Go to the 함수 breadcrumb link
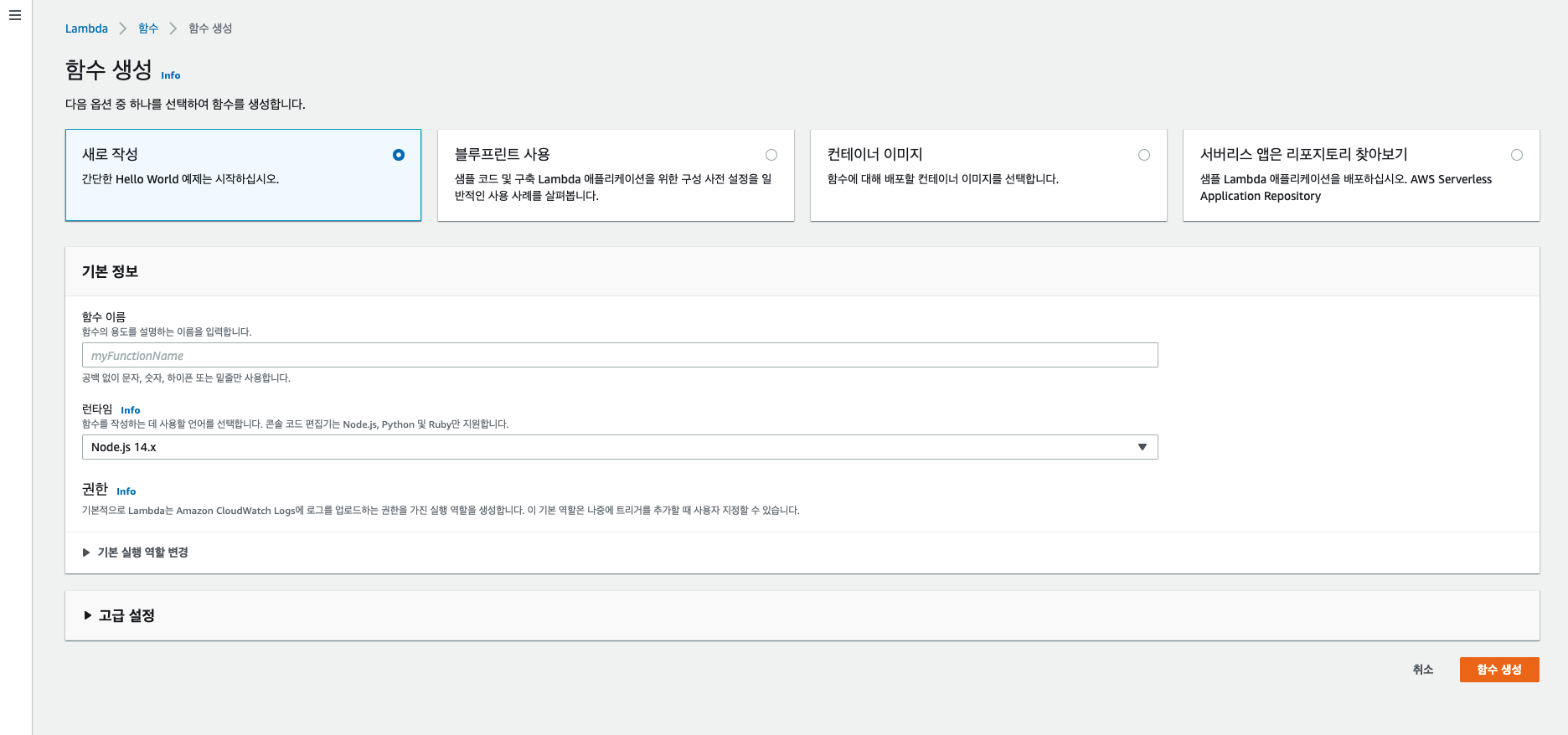The height and width of the screenshot is (735, 1568). coord(148,28)
